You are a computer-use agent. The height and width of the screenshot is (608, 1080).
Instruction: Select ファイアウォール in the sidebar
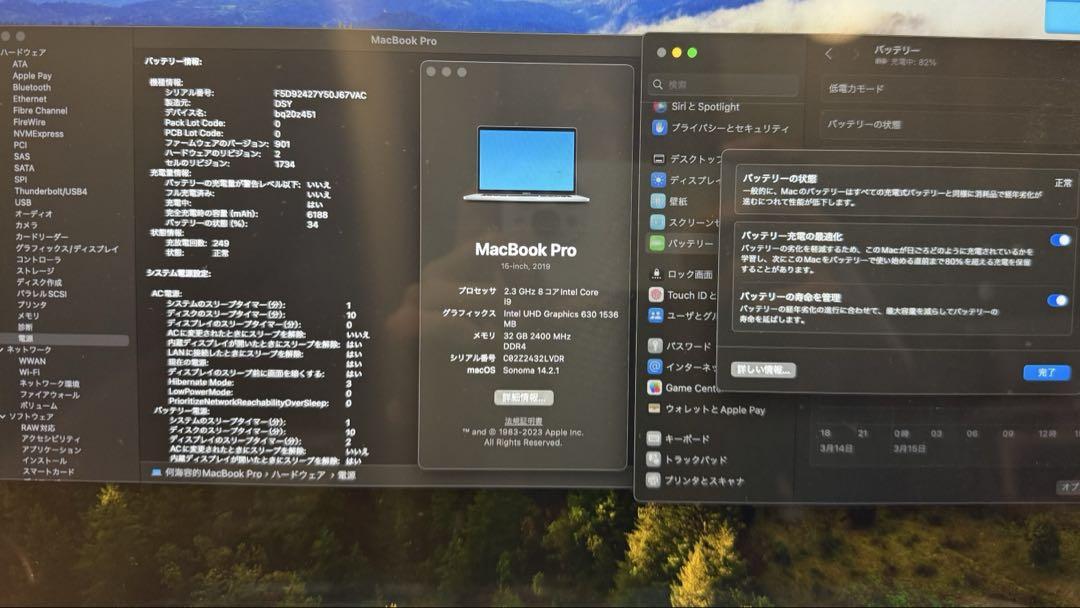(x=50, y=395)
